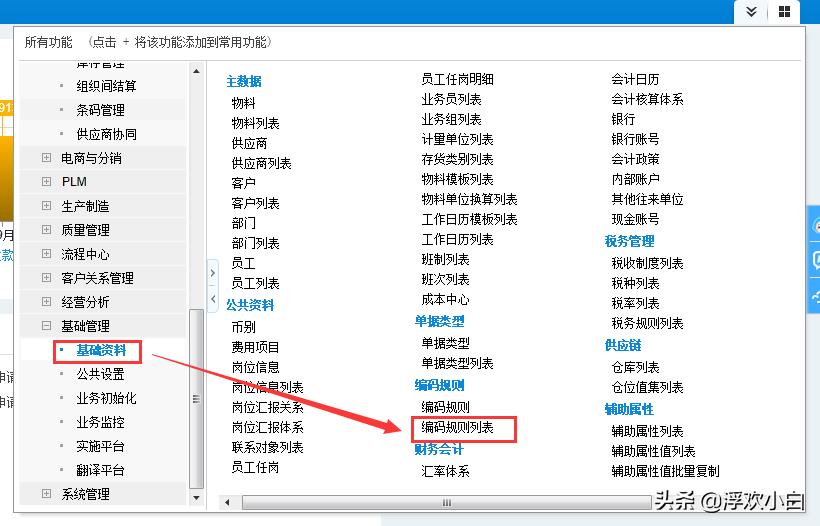This screenshot has height=526, width=820.
Task: Open the 业务员列表 link
Action: 451,99
